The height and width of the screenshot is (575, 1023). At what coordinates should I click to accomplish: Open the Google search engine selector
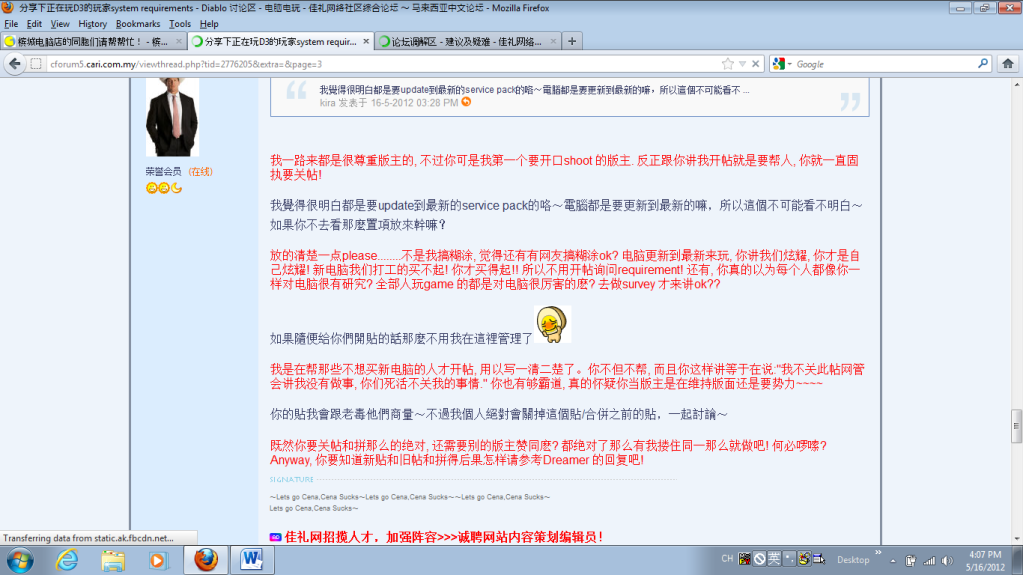point(782,64)
